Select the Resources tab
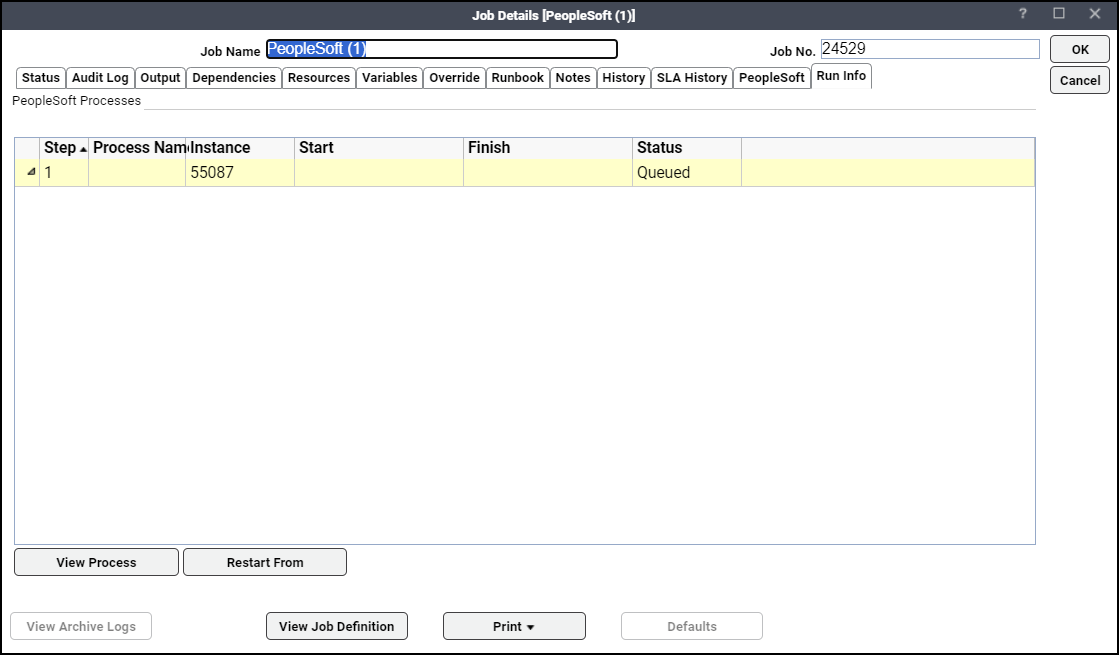The height and width of the screenshot is (655, 1119). pos(319,78)
